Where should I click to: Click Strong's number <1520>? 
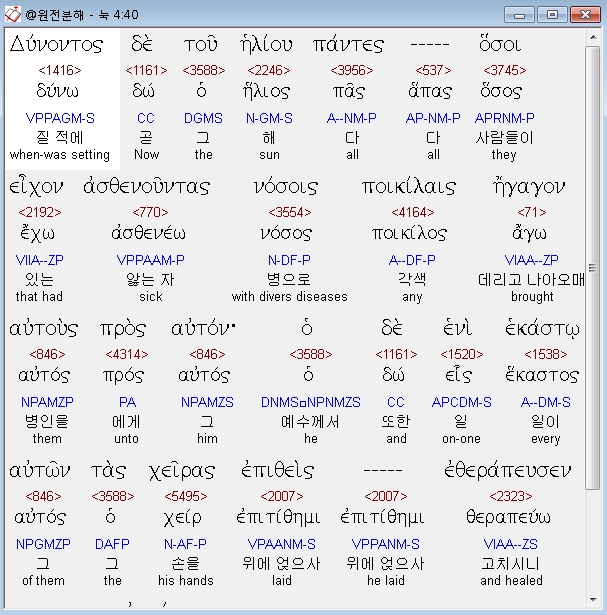pos(462,355)
